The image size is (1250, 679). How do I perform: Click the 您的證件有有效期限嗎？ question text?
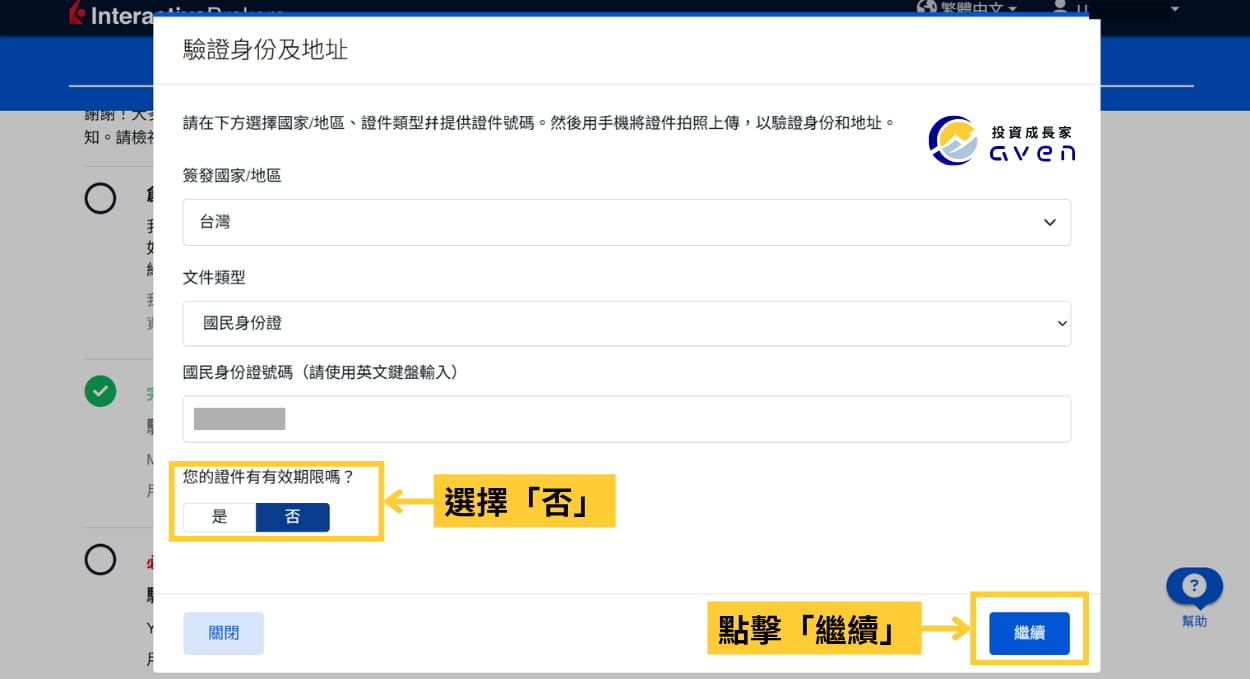click(269, 477)
